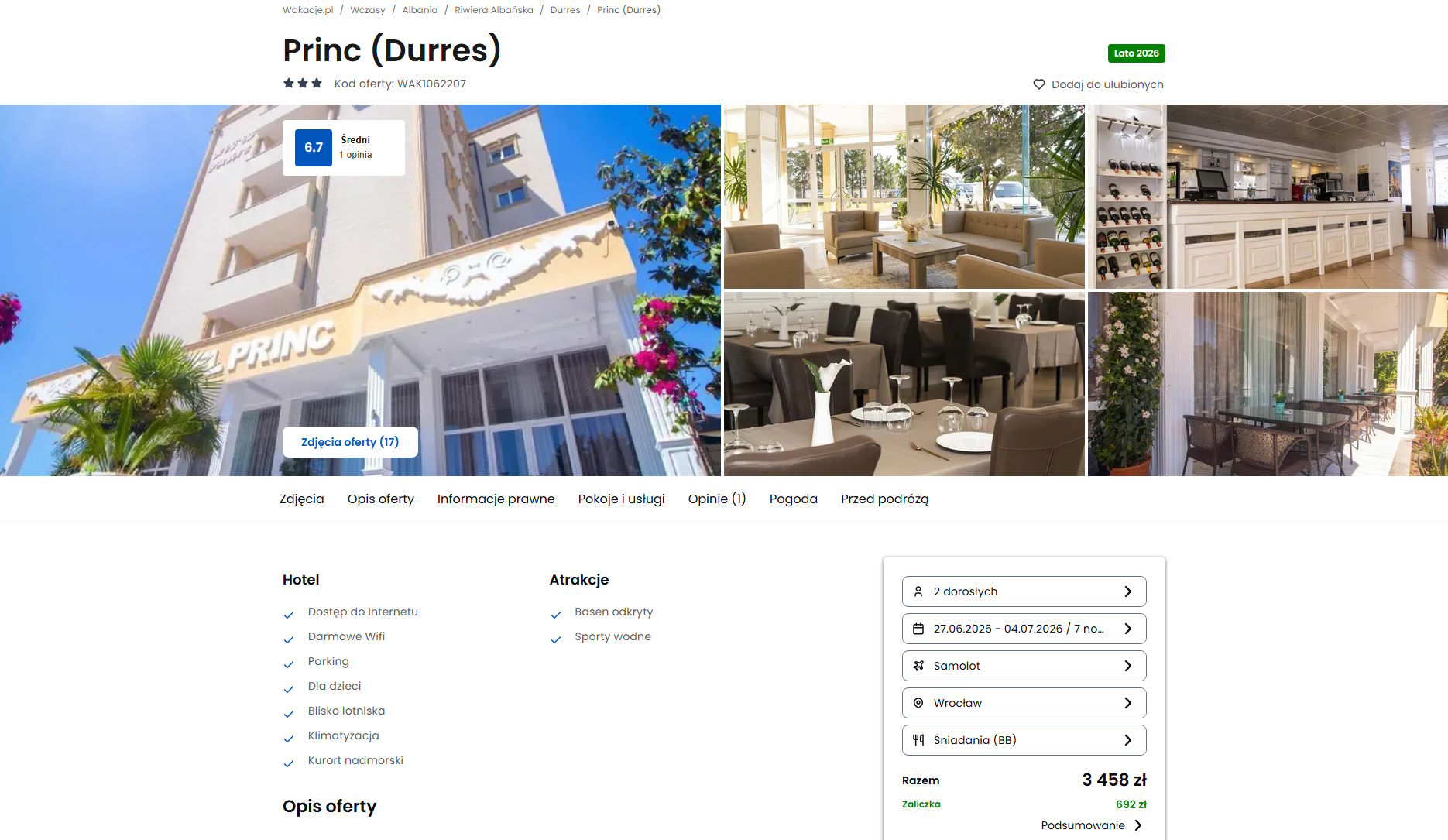Open the wine rack bar photo thumbnail
This screenshot has height=840, width=1448.
(x=1268, y=197)
